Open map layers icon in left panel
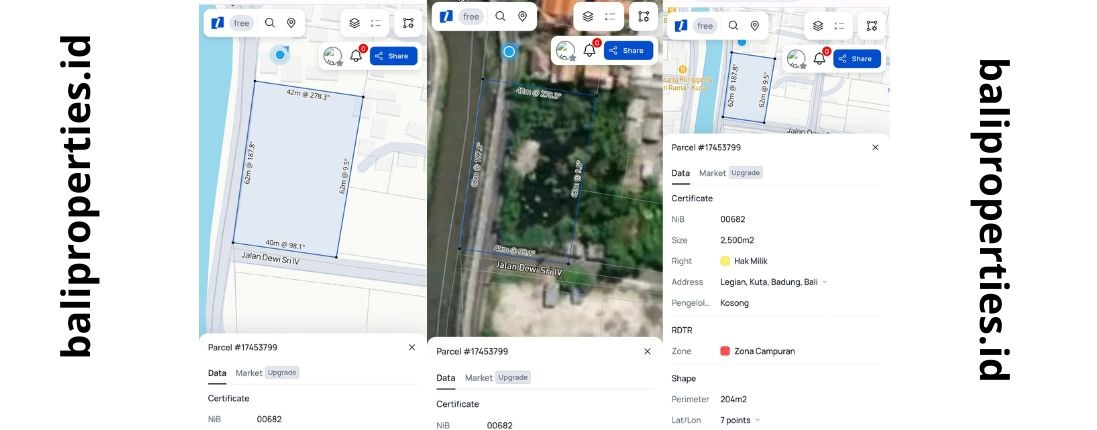This screenshot has height=430, width=1097. pyautogui.click(x=354, y=23)
